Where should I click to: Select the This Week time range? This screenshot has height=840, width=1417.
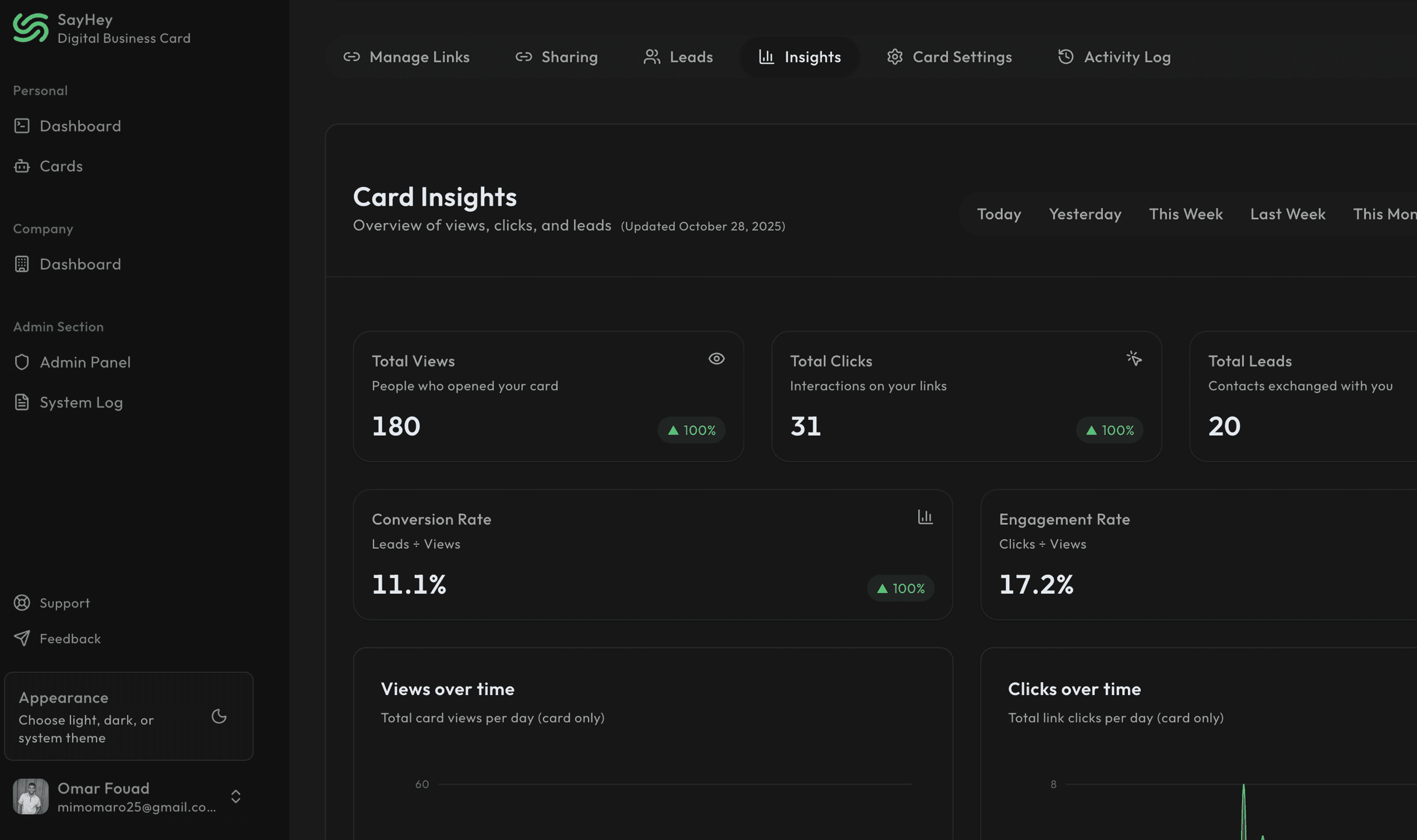pyautogui.click(x=1186, y=214)
